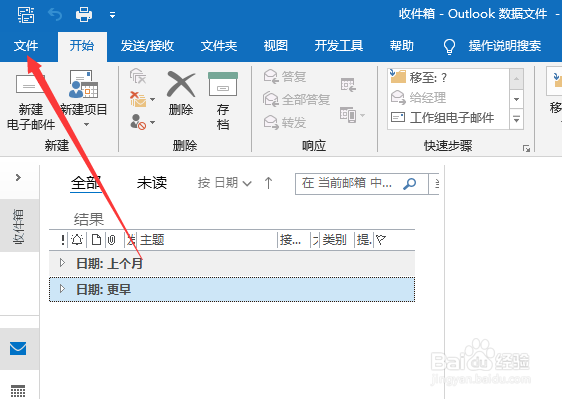Click the search magnifier icon
The height and width of the screenshot is (399, 562).
410,184
